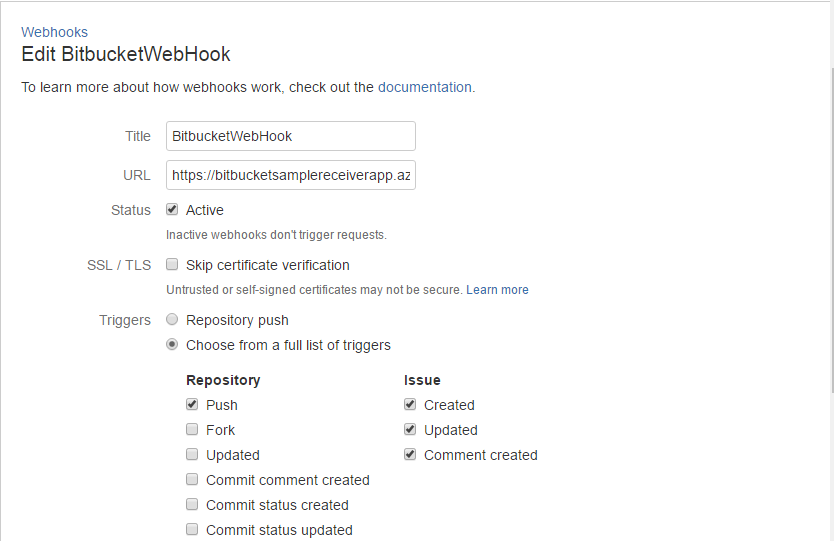The width and height of the screenshot is (834, 541).
Task: Enable Commit status updated trigger
Action: tap(192, 529)
